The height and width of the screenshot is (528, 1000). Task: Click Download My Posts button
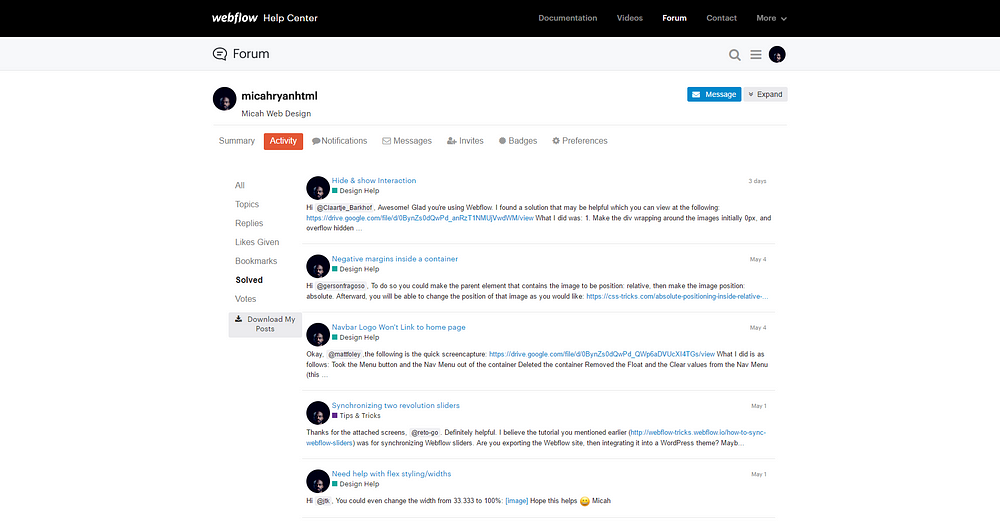point(265,324)
